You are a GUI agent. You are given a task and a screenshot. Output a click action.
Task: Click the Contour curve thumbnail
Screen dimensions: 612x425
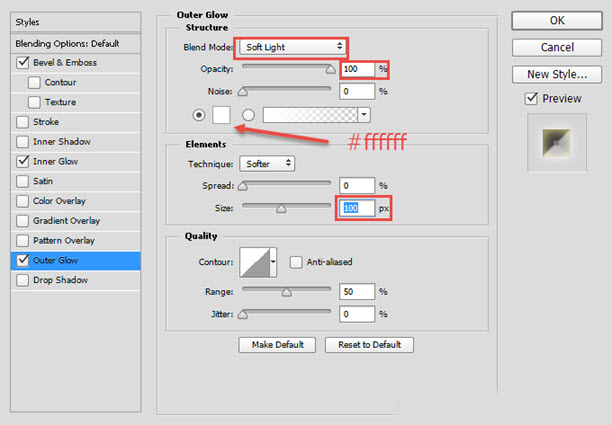(x=255, y=262)
